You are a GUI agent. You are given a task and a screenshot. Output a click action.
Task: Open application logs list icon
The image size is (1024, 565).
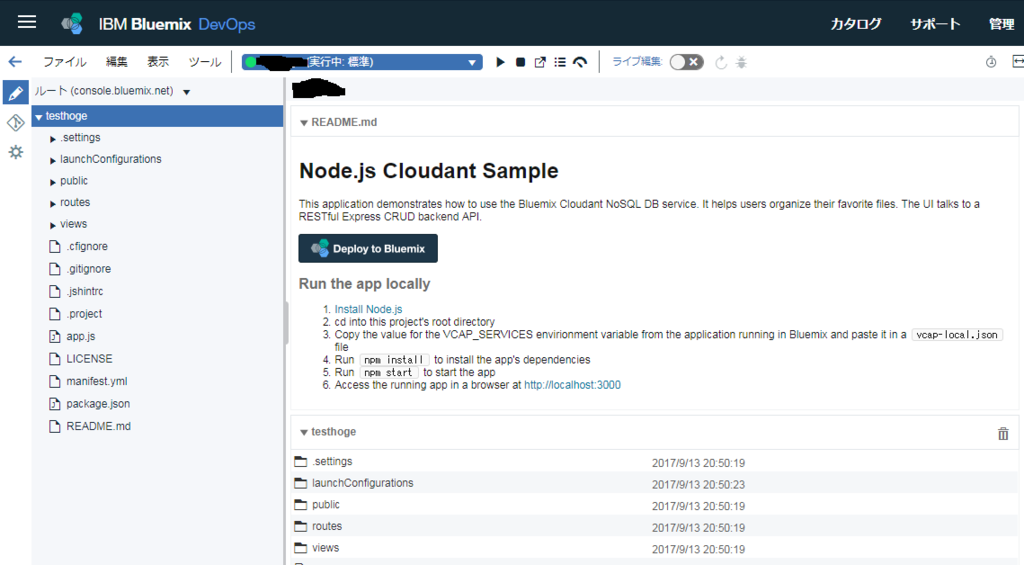560,62
